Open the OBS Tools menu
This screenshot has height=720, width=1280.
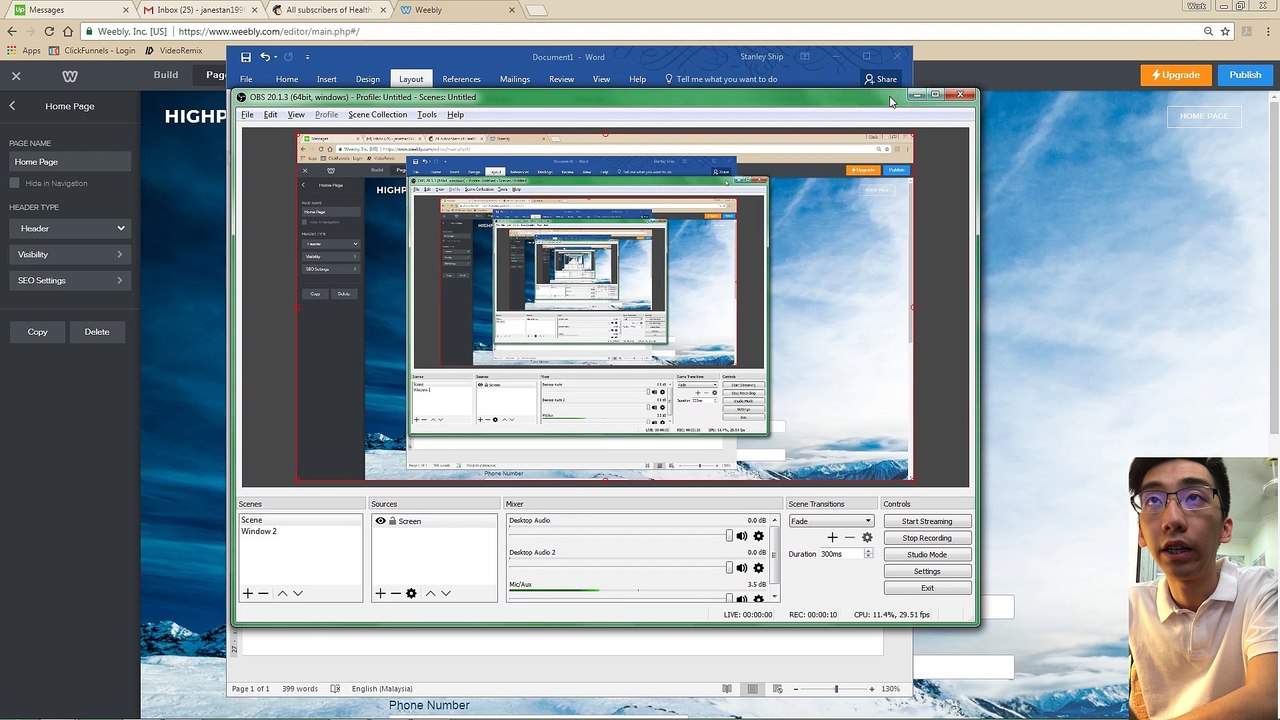[427, 115]
